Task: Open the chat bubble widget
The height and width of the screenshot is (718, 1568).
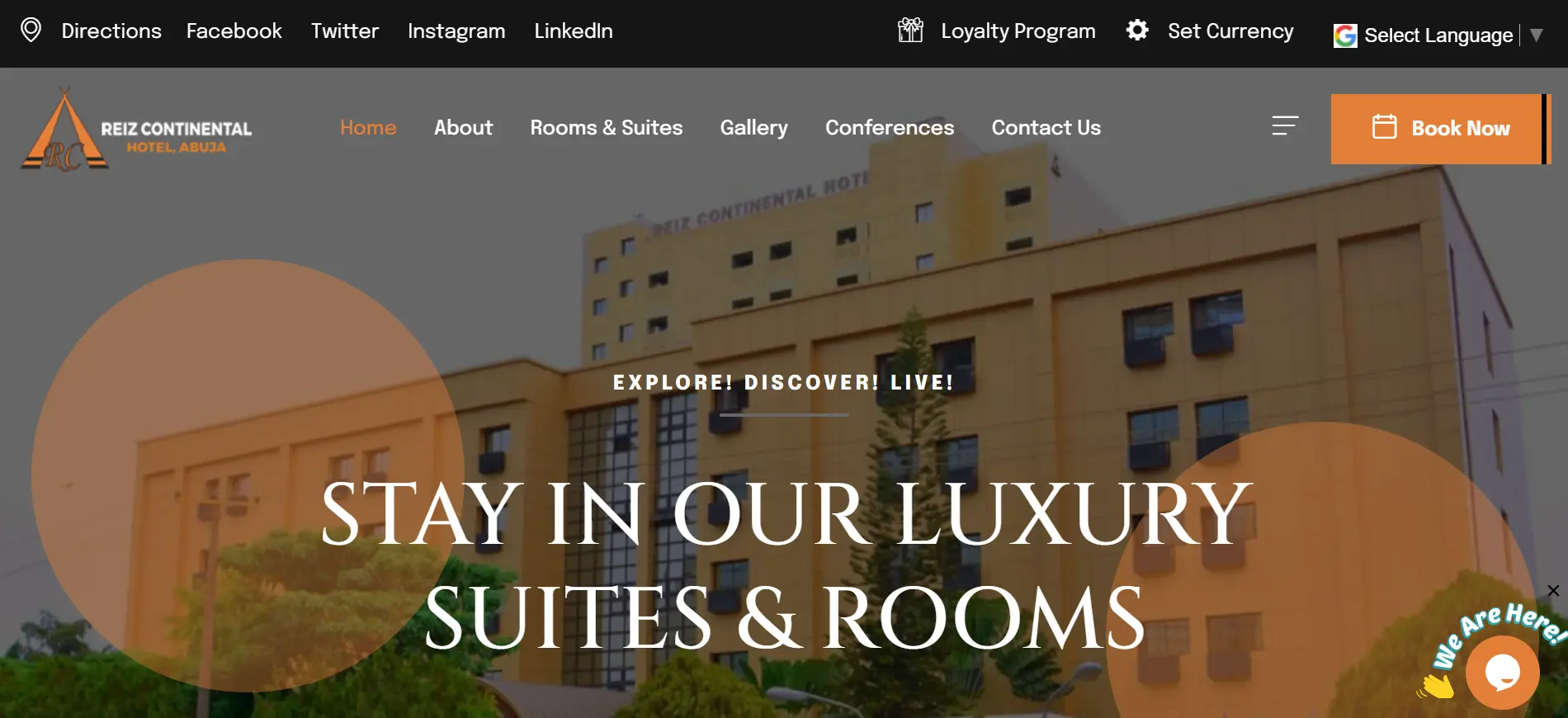Action: (x=1502, y=673)
